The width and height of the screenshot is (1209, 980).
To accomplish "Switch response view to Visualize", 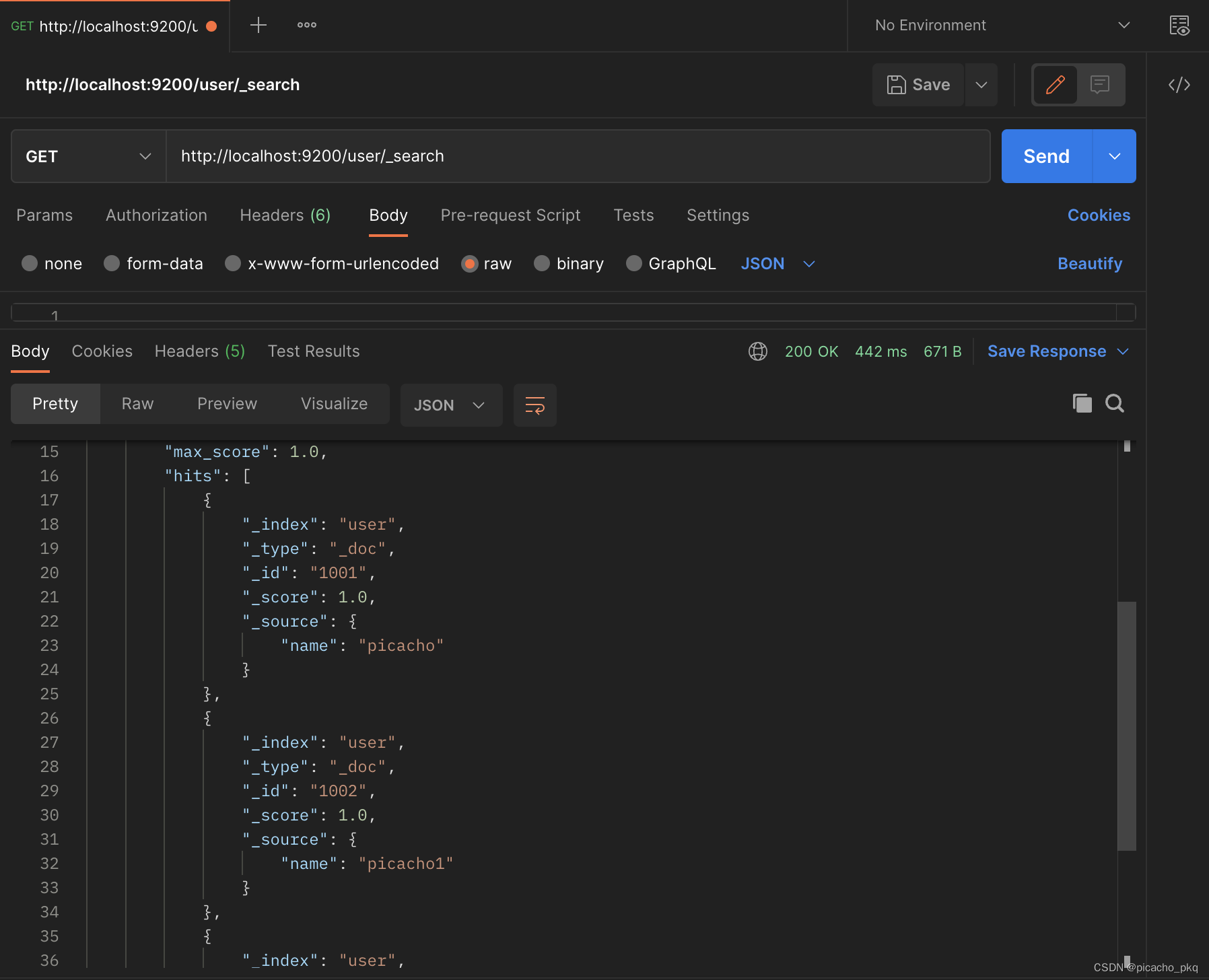I will coord(335,404).
